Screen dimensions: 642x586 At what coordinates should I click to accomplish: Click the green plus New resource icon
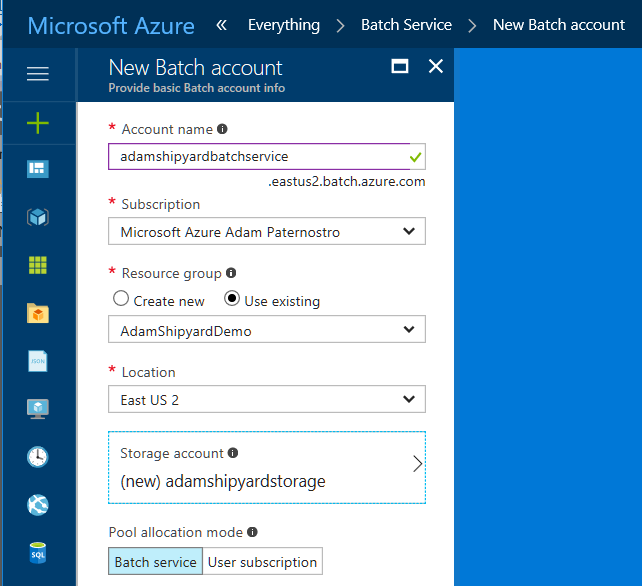38,123
